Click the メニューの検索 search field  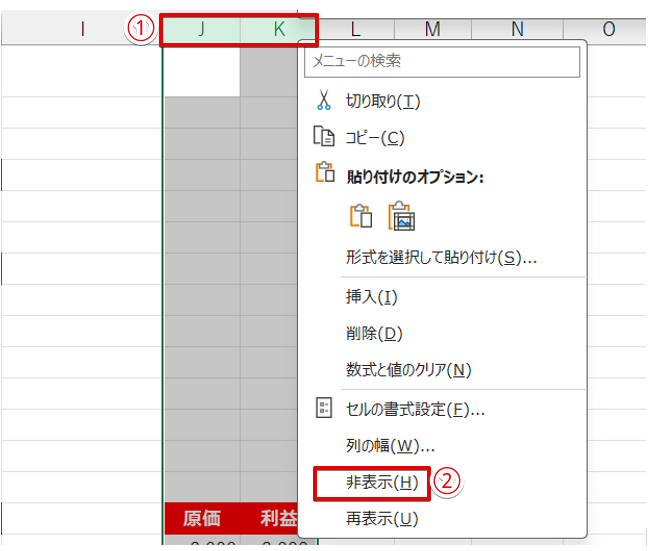tap(442, 62)
